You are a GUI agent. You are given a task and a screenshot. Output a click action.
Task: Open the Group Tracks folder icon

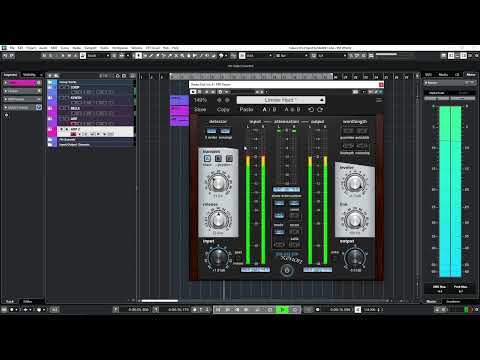(50, 82)
